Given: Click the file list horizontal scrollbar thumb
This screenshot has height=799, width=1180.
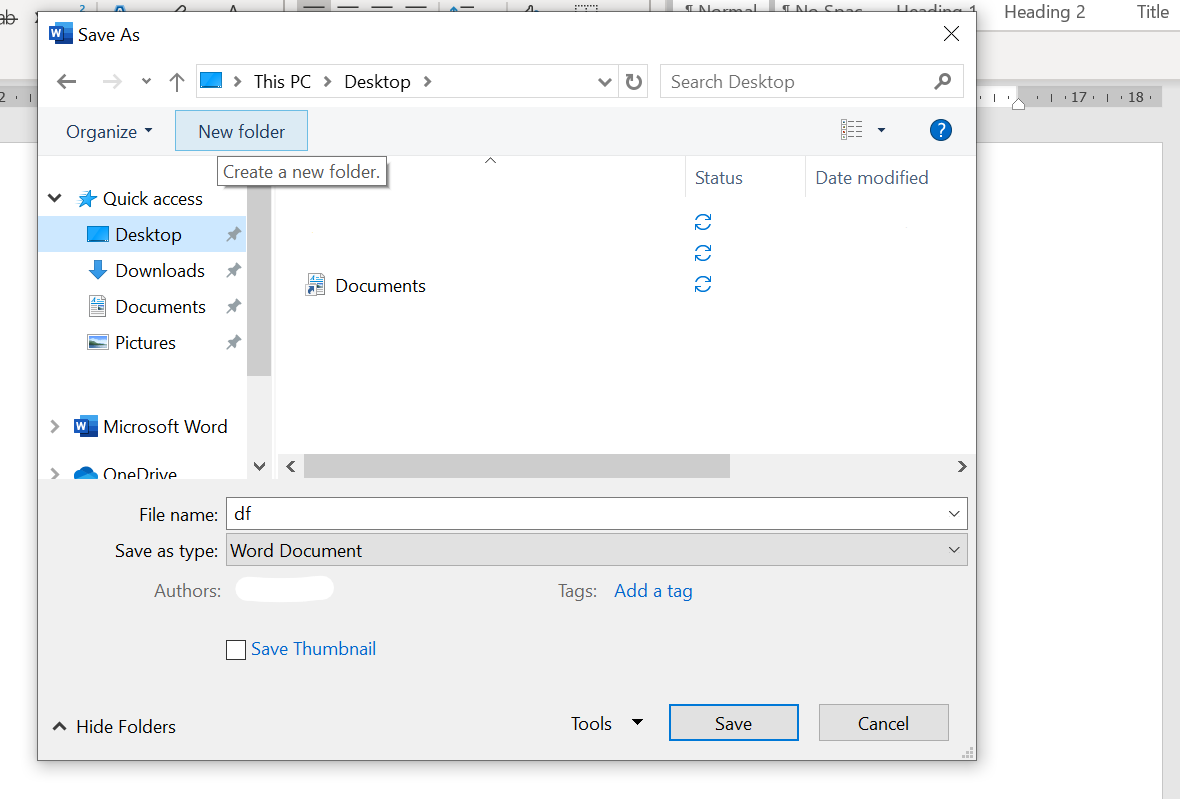Looking at the screenshot, I should pyautogui.click(x=517, y=466).
